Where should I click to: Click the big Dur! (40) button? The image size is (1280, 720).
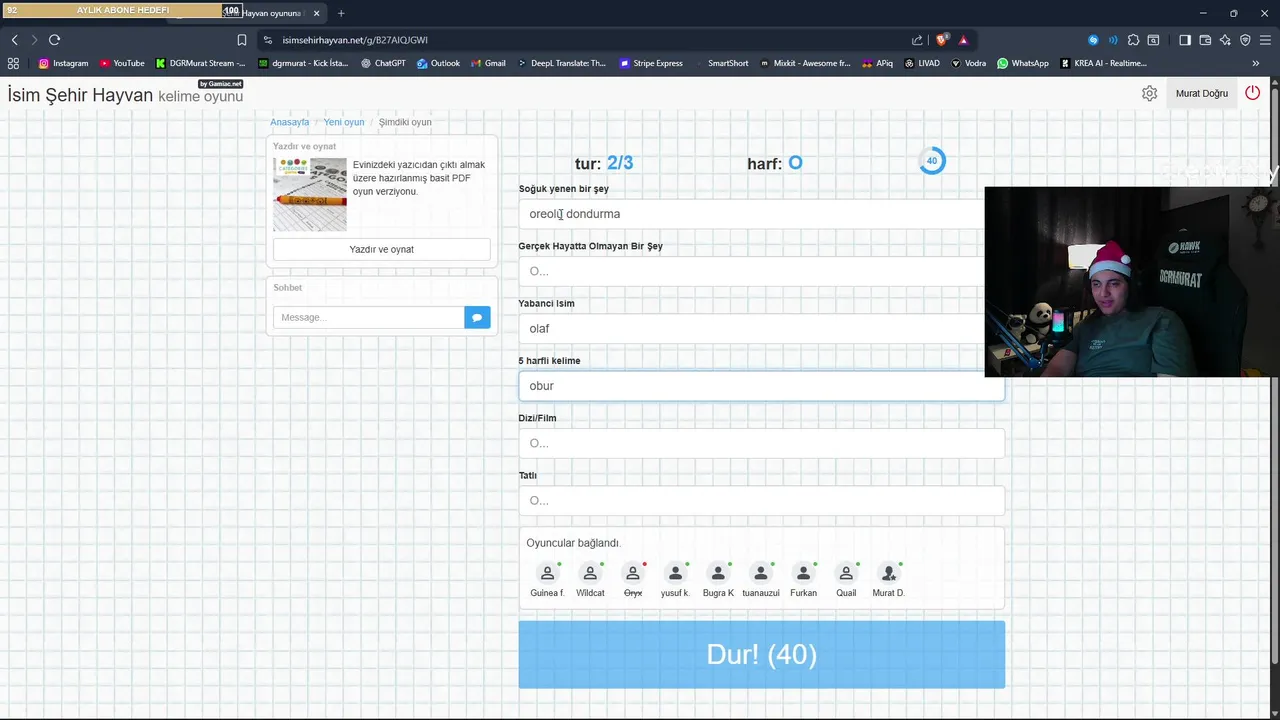point(762,654)
